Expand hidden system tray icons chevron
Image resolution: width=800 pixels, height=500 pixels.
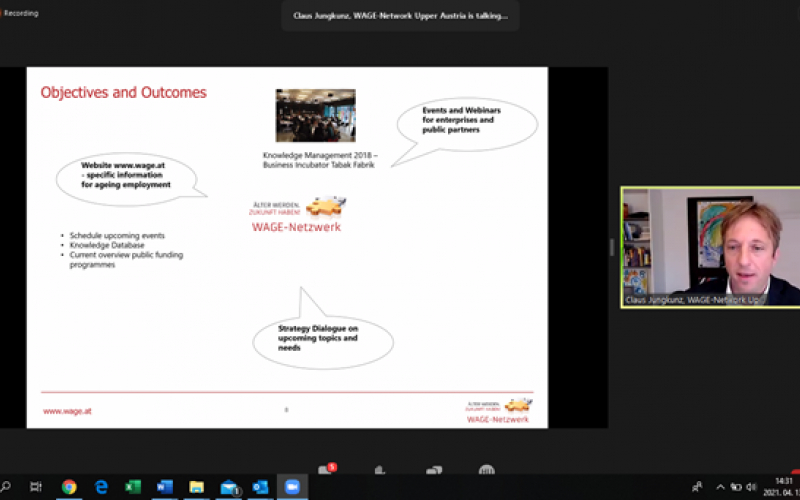(720, 487)
